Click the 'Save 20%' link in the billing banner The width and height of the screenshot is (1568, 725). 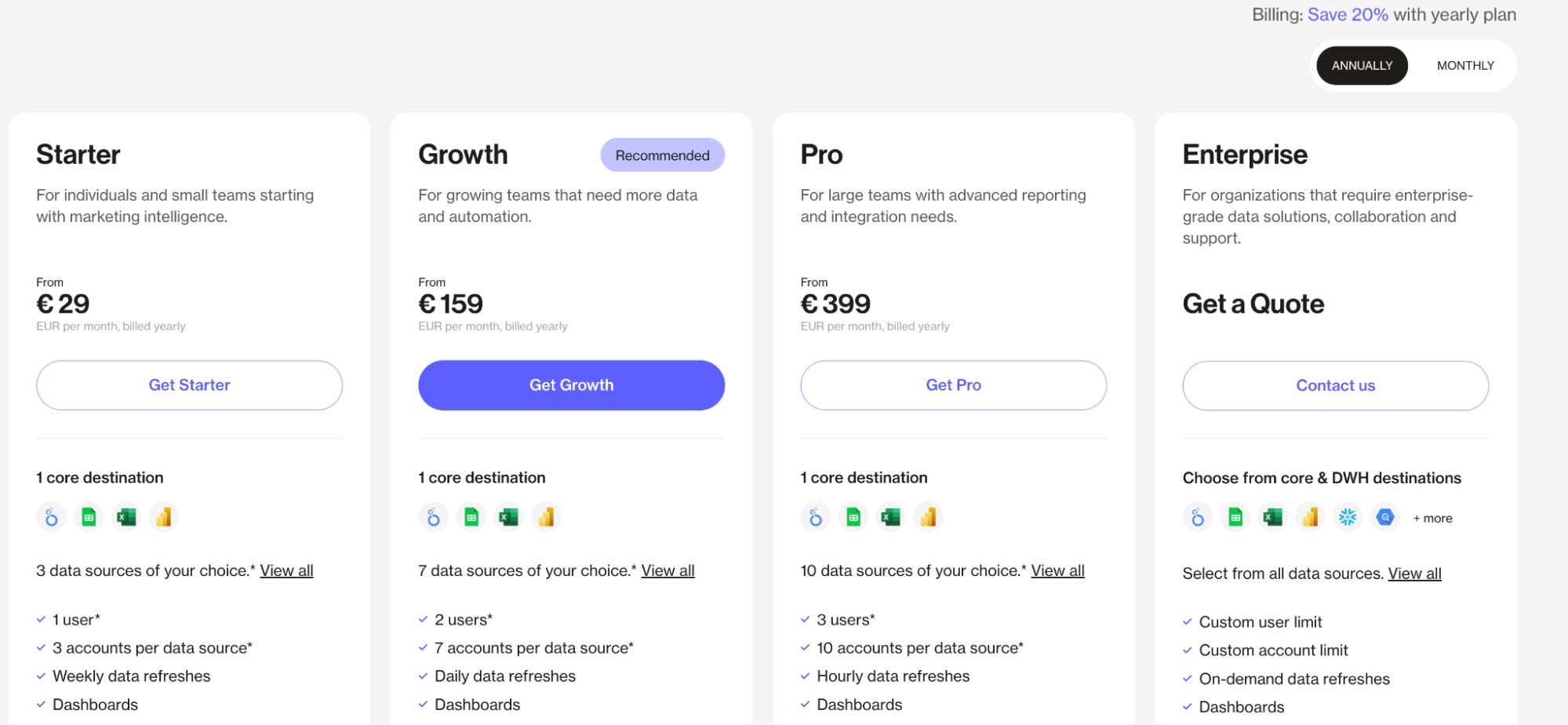pyautogui.click(x=1348, y=14)
